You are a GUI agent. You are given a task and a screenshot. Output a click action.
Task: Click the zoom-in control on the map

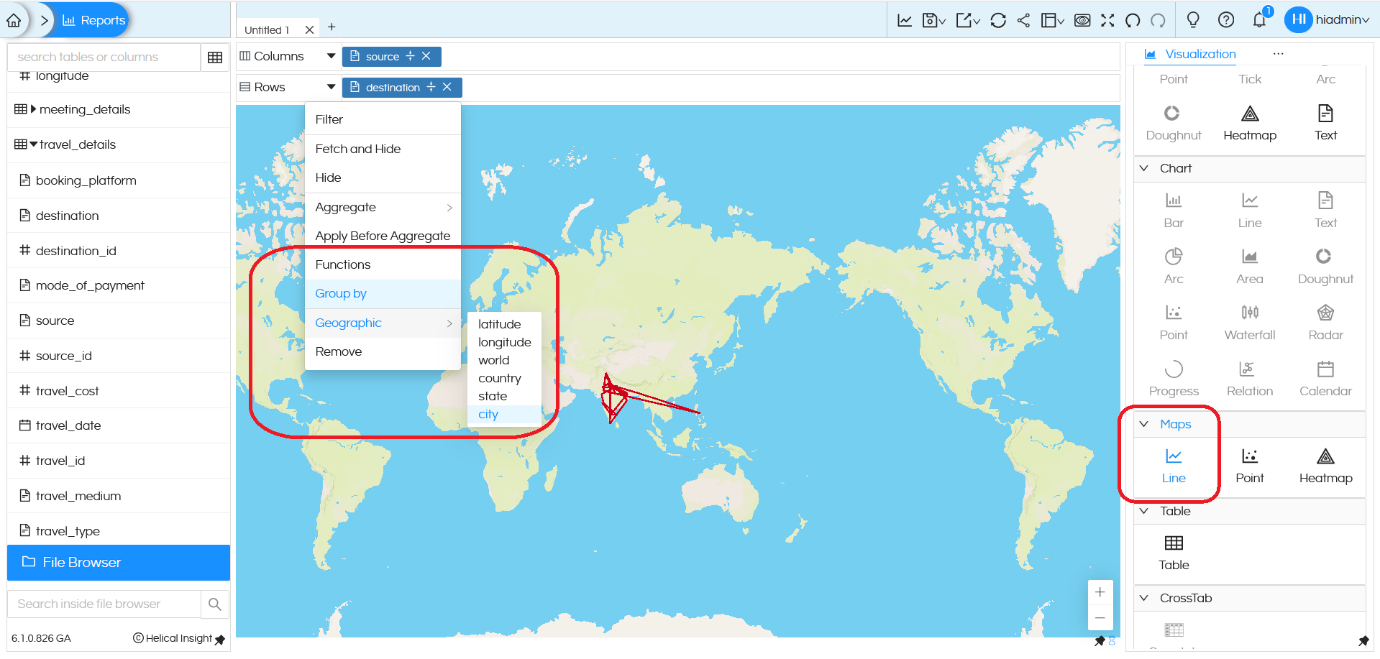1100,593
